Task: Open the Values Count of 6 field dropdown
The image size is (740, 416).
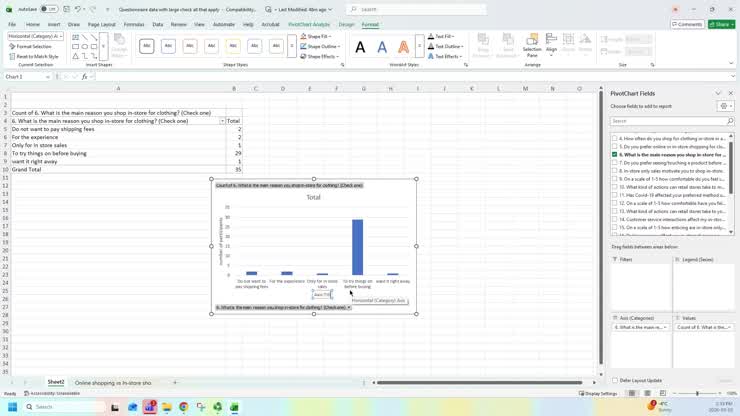Action: tap(729, 327)
